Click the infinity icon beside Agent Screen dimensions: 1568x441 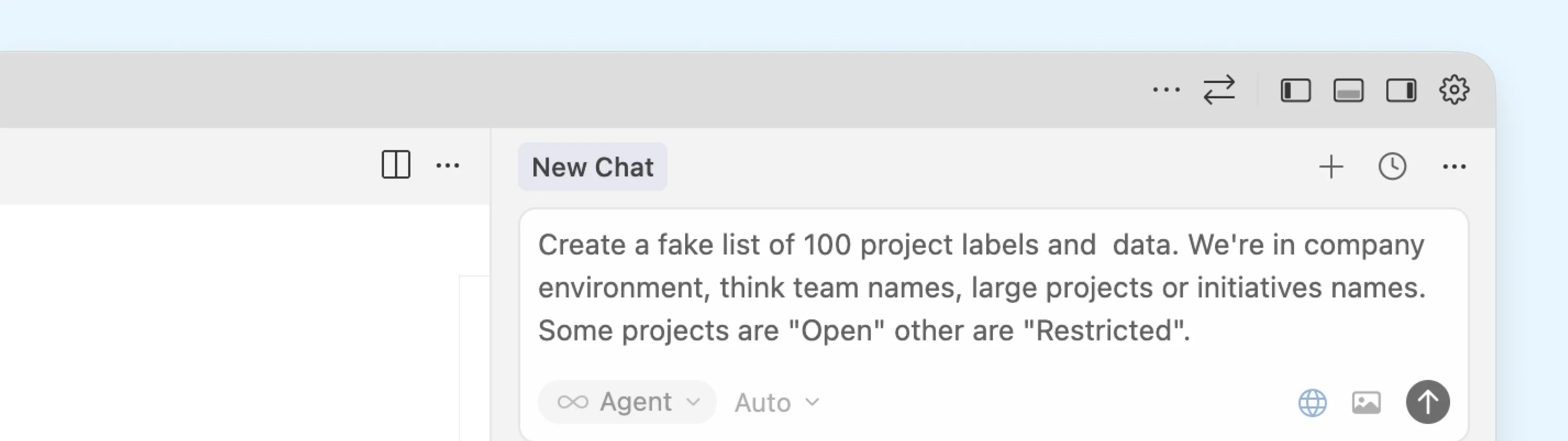pos(573,401)
